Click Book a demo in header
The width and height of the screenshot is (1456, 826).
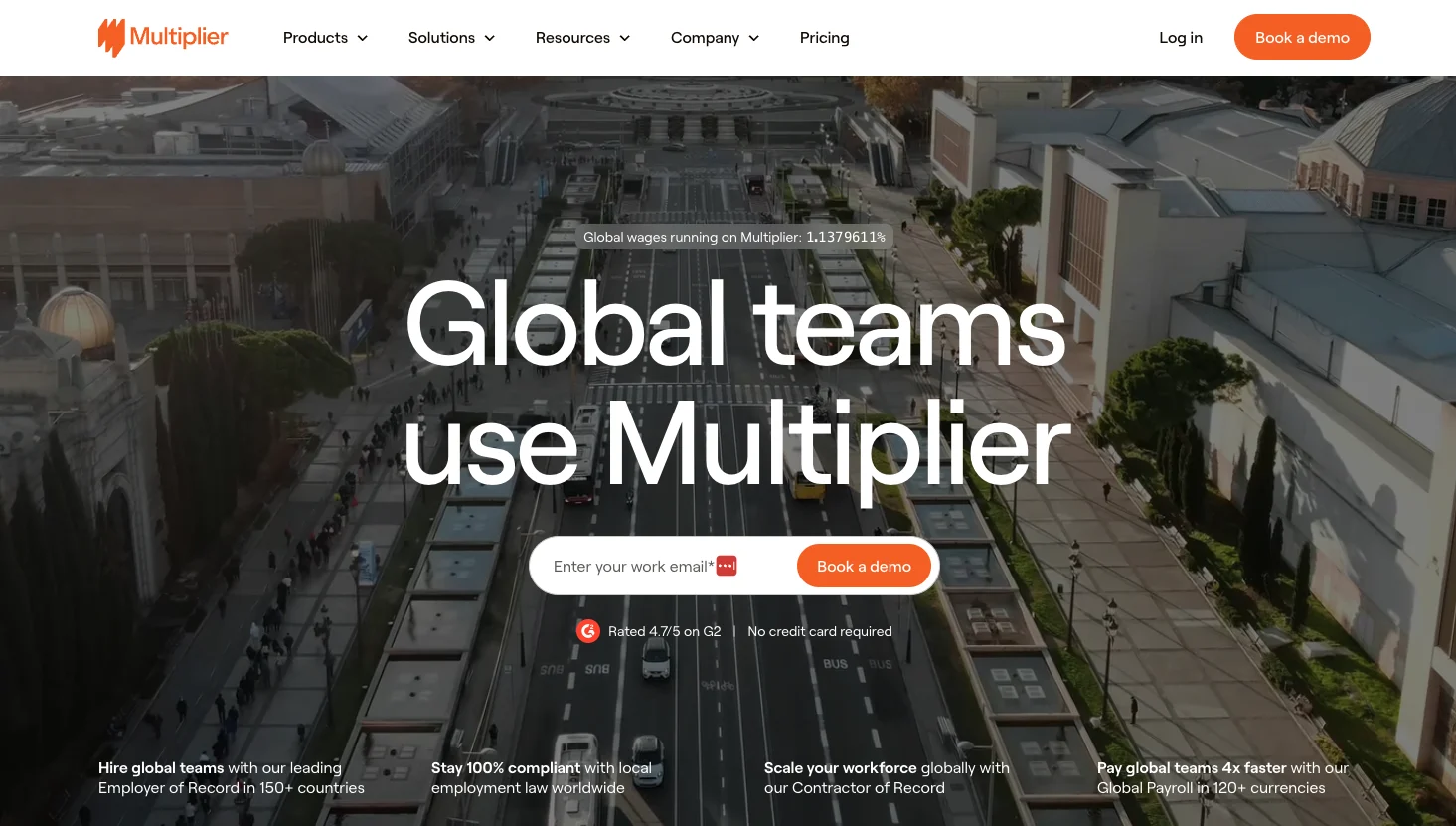pos(1302,37)
